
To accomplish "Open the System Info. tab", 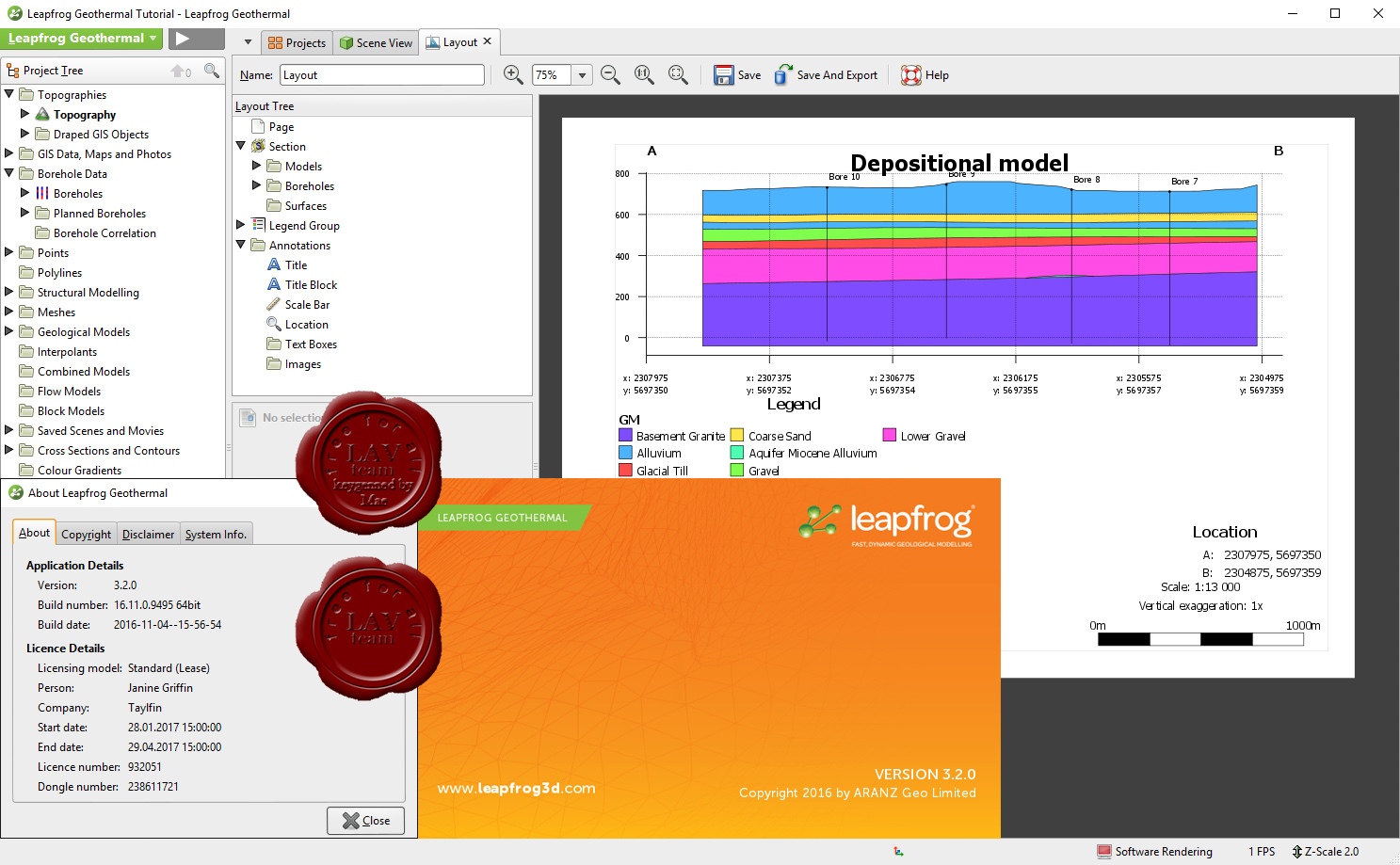I will pos(216,534).
